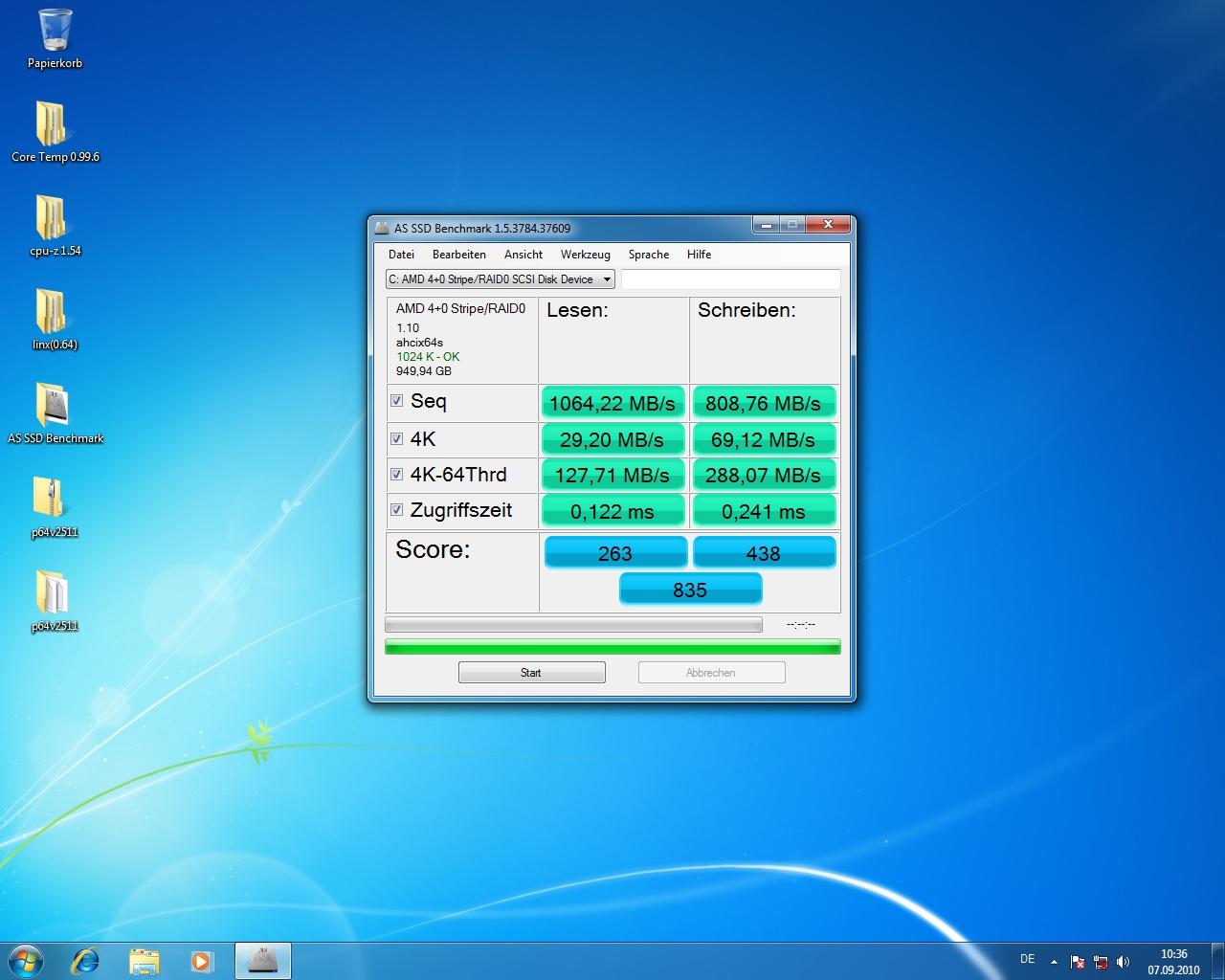
Task: Click the DE language indicator
Action: [x=1027, y=959]
